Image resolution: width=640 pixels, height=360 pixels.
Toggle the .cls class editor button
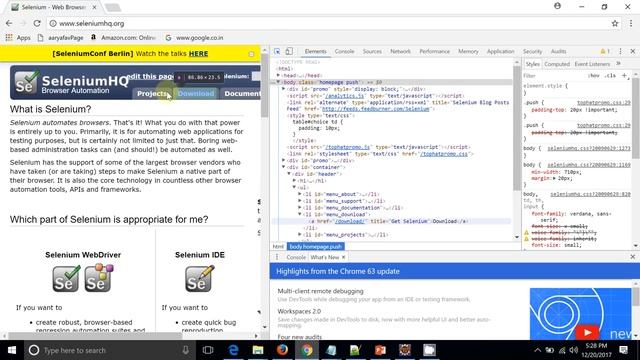click(x=610, y=76)
